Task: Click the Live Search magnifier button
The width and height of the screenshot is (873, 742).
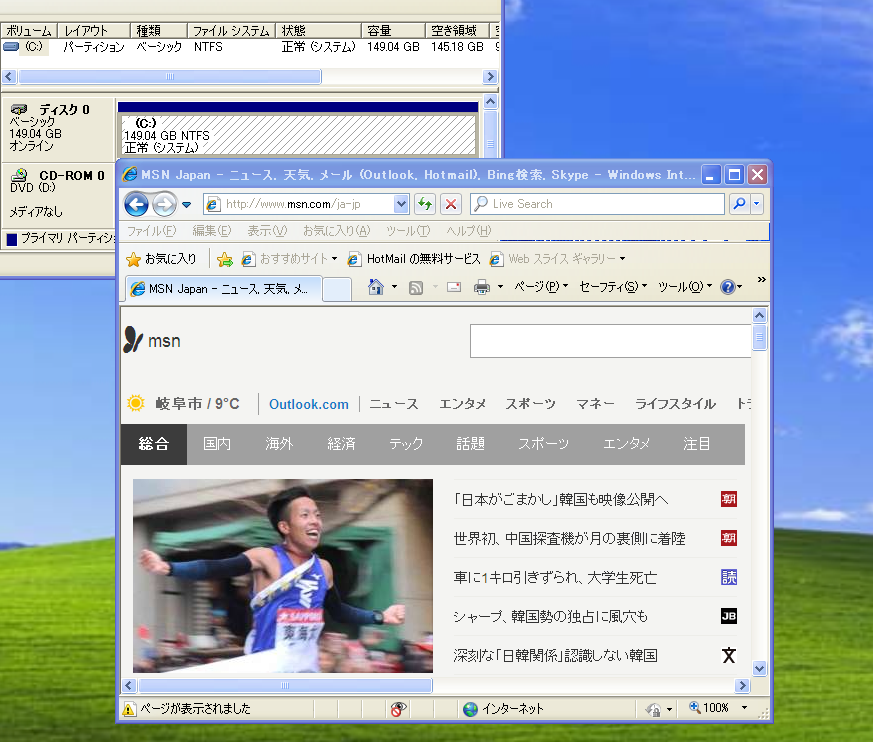Action: click(739, 204)
